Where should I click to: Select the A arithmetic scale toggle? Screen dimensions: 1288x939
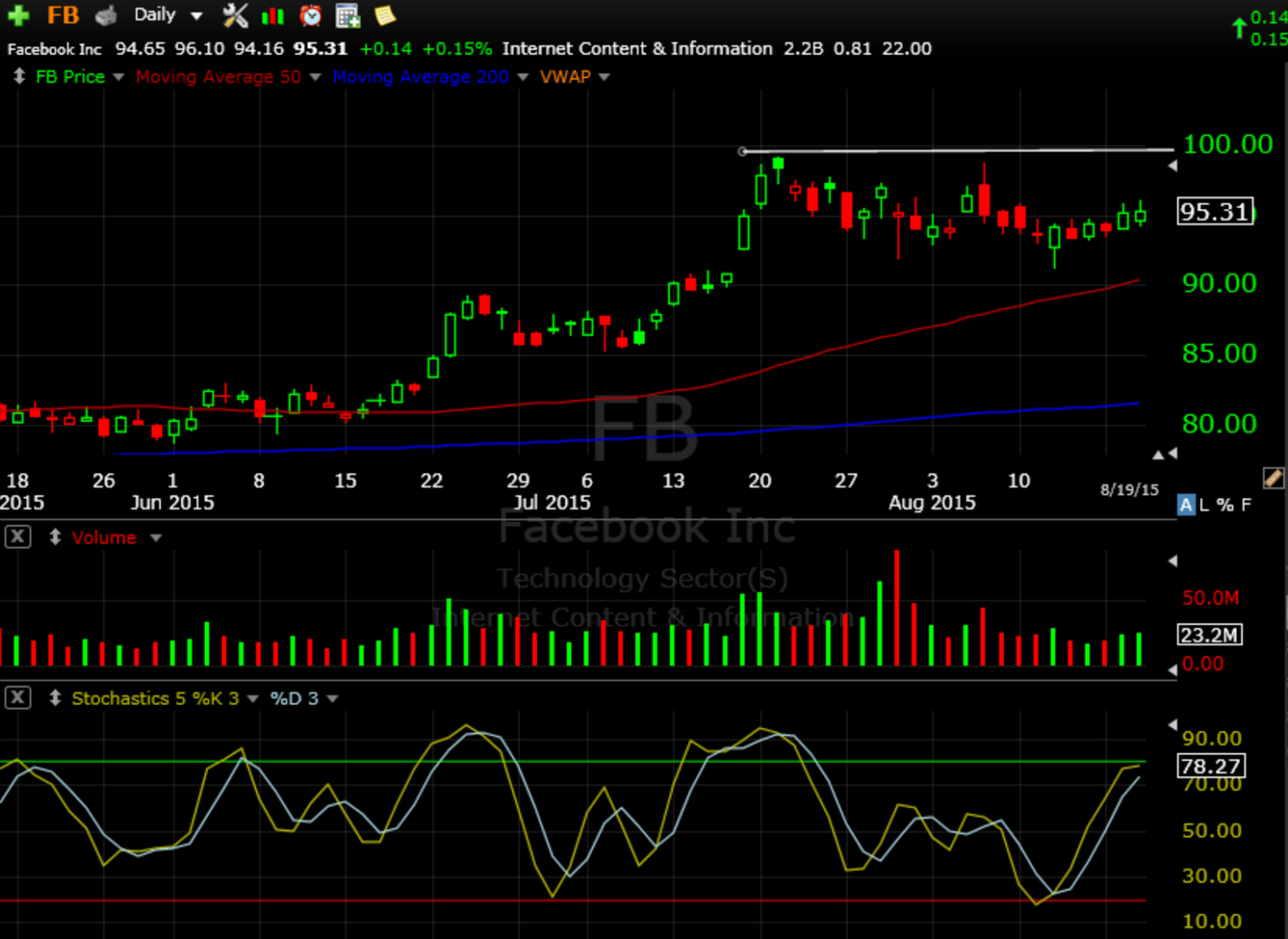pyautogui.click(x=1186, y=505)
